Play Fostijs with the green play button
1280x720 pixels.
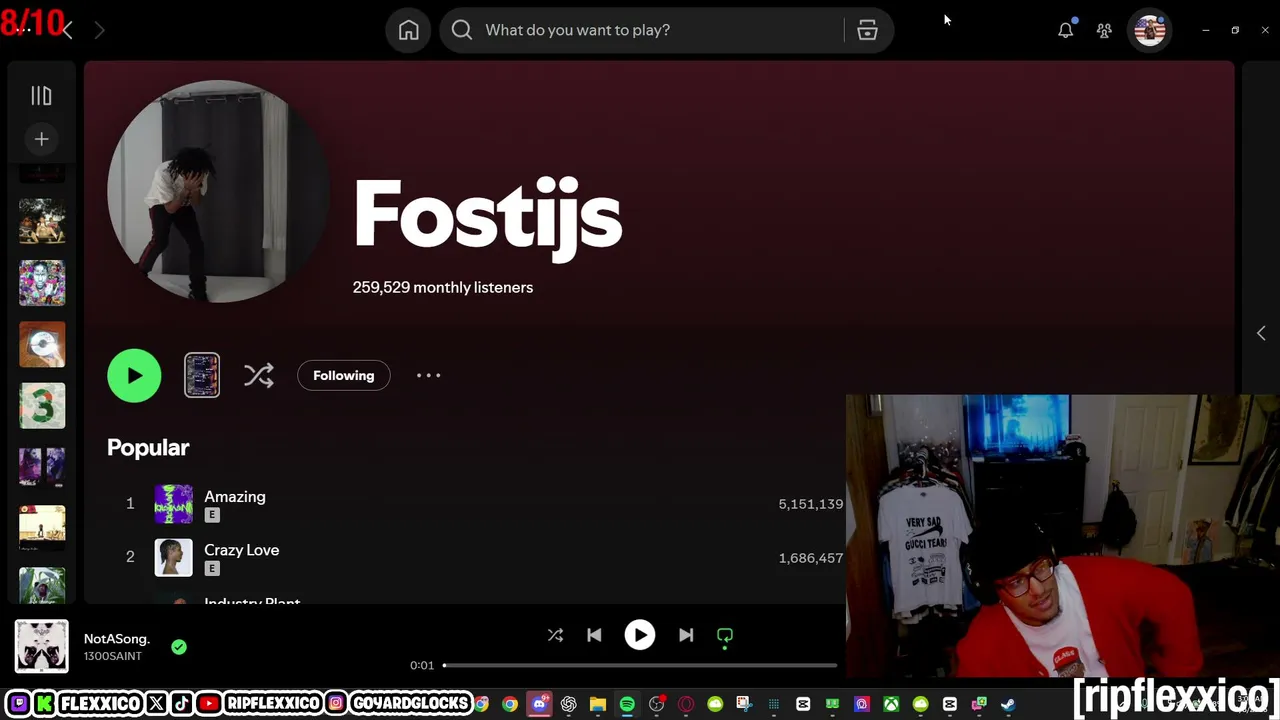(x=134, y=375)
